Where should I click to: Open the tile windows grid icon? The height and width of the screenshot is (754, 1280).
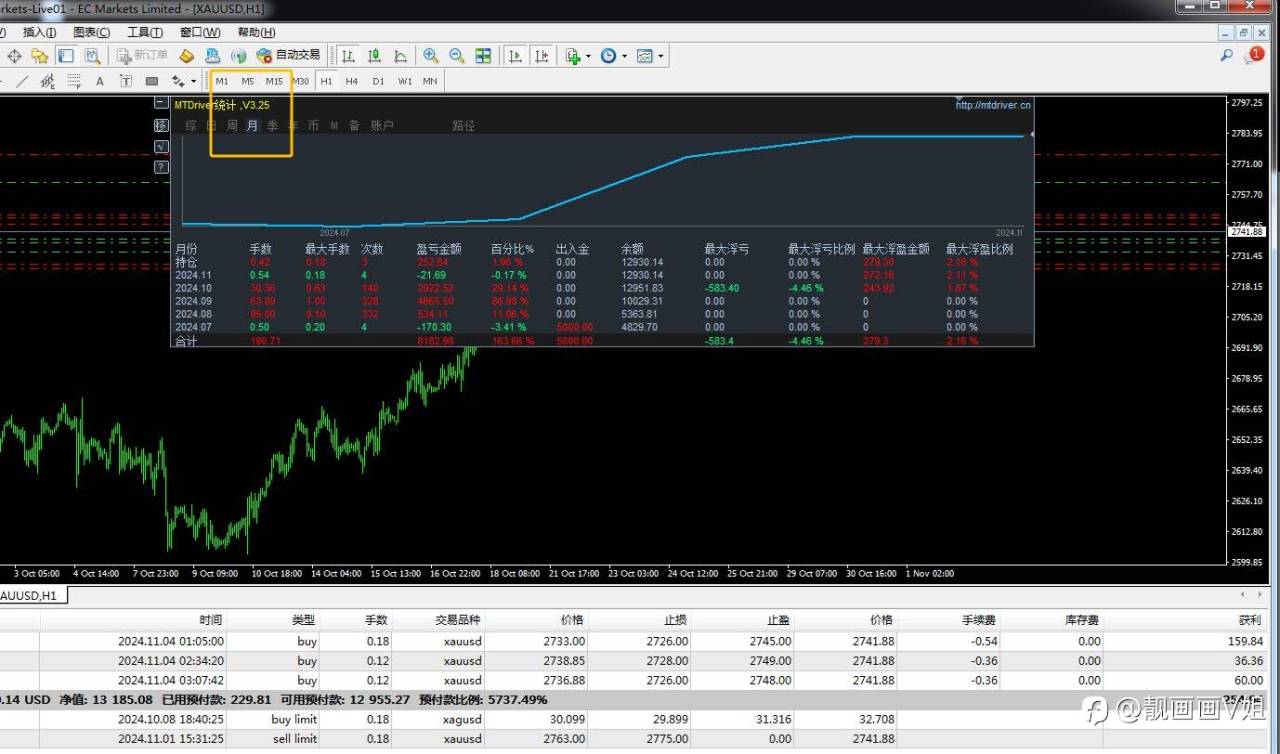(483, 56)
